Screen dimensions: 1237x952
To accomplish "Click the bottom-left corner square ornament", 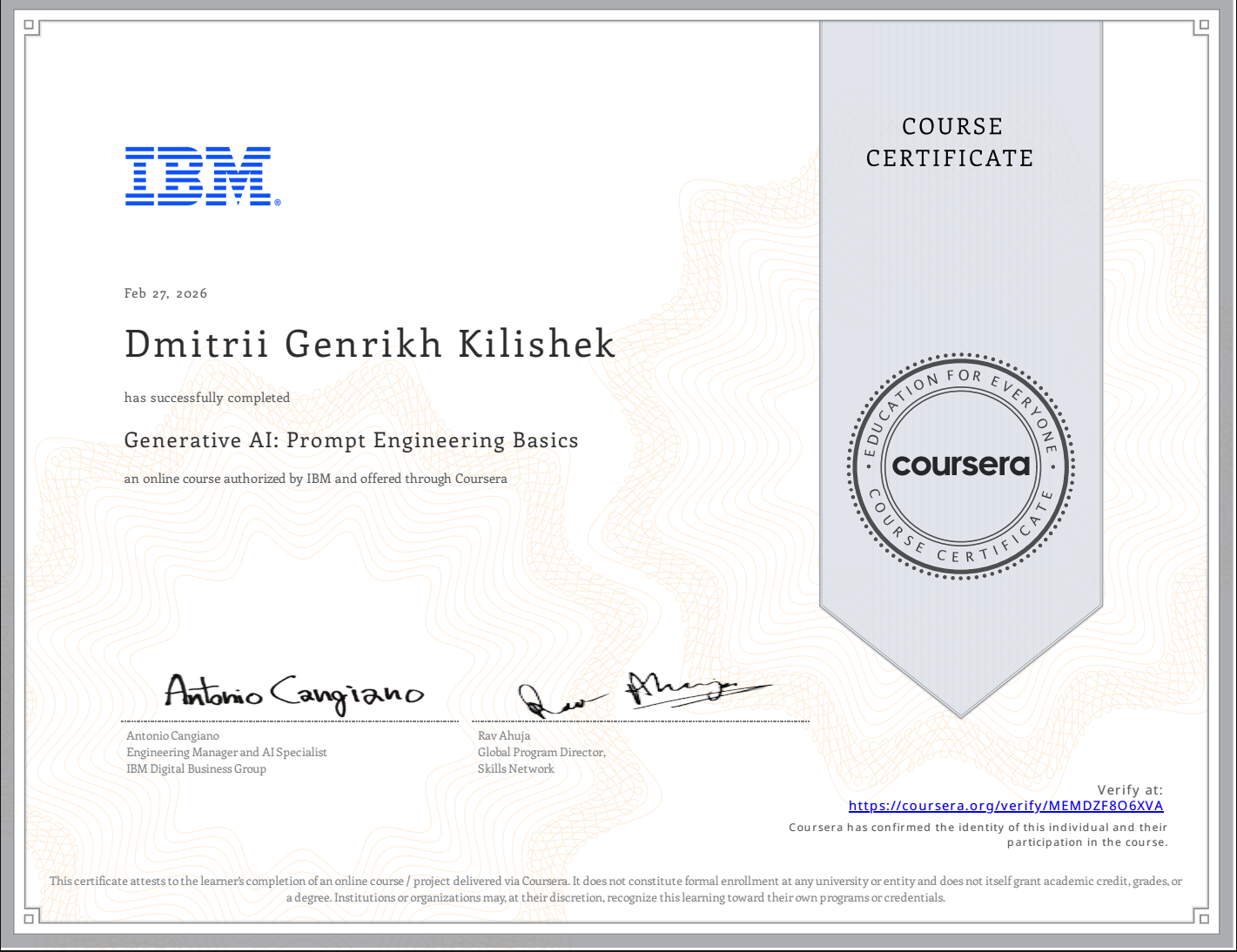I will [x=30, y=917].
